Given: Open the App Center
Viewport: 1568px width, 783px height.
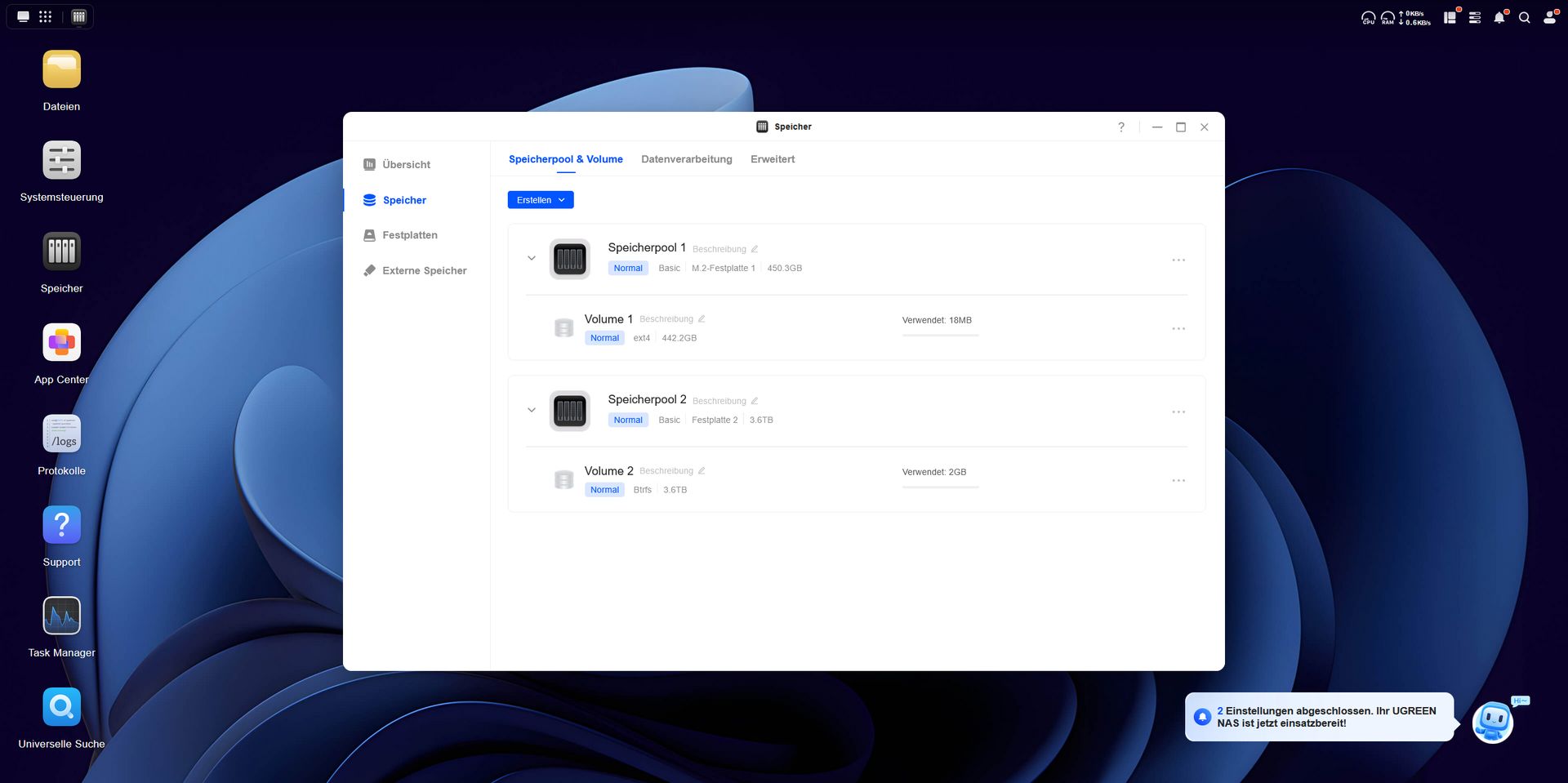Looking at the screenshot, I should click(61, 343).
